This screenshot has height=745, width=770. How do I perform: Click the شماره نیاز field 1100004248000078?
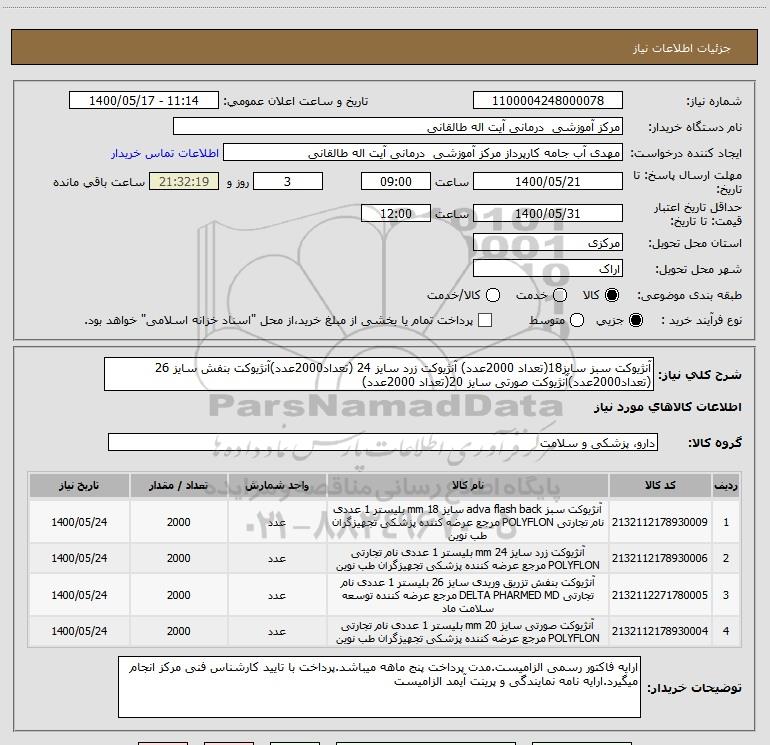coord(548,101)
